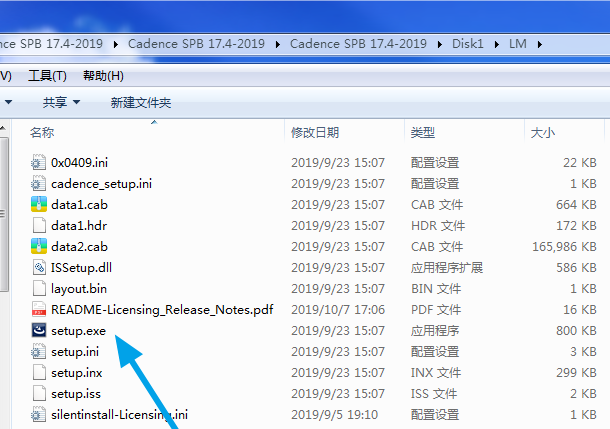The height and width of the screenshot is (429, 610).
Task: Expand arrow after LM in breadcrumb
Action: pyautogui.click(x=540, y=44)
